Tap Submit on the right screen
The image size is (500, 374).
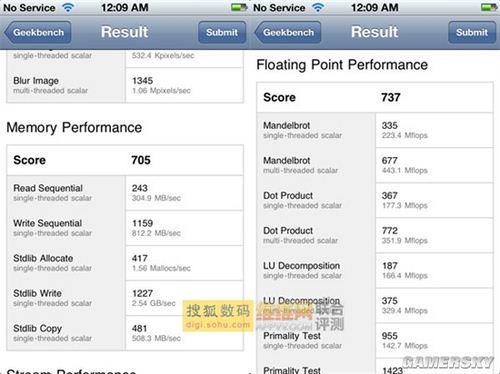[x=472, y=32]
